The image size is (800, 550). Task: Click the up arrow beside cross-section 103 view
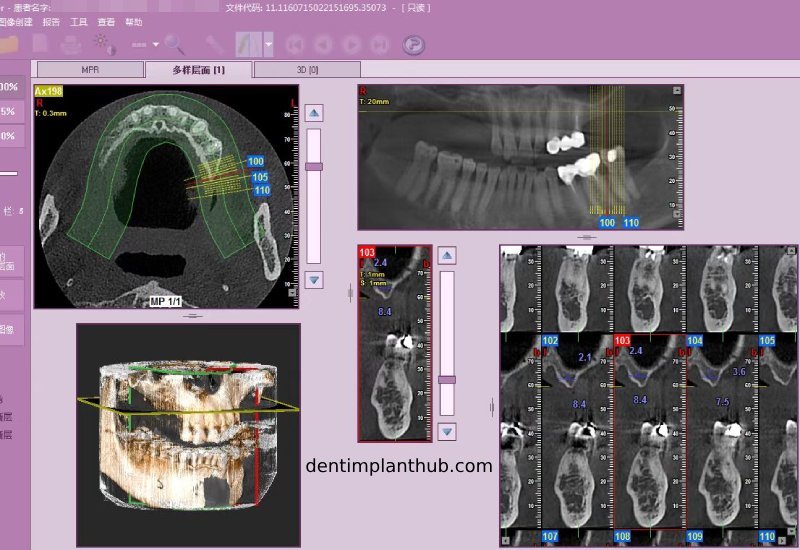click(x=447, y=255)
